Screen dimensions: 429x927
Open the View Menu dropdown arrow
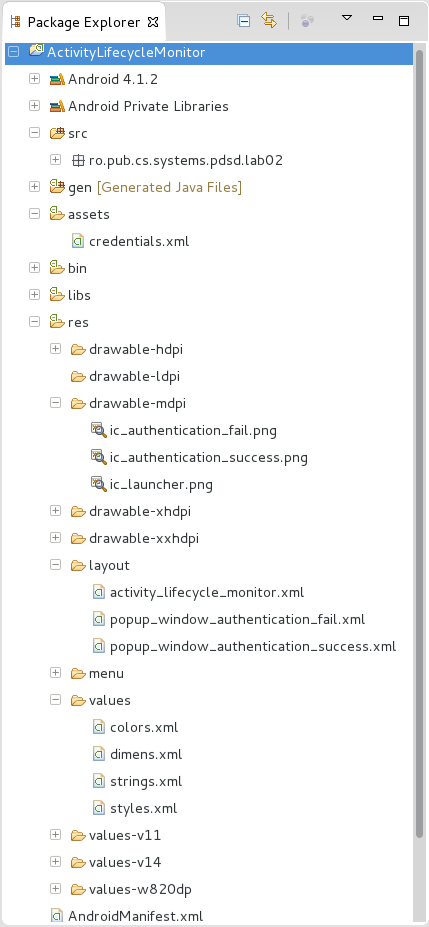pos(347,18)
